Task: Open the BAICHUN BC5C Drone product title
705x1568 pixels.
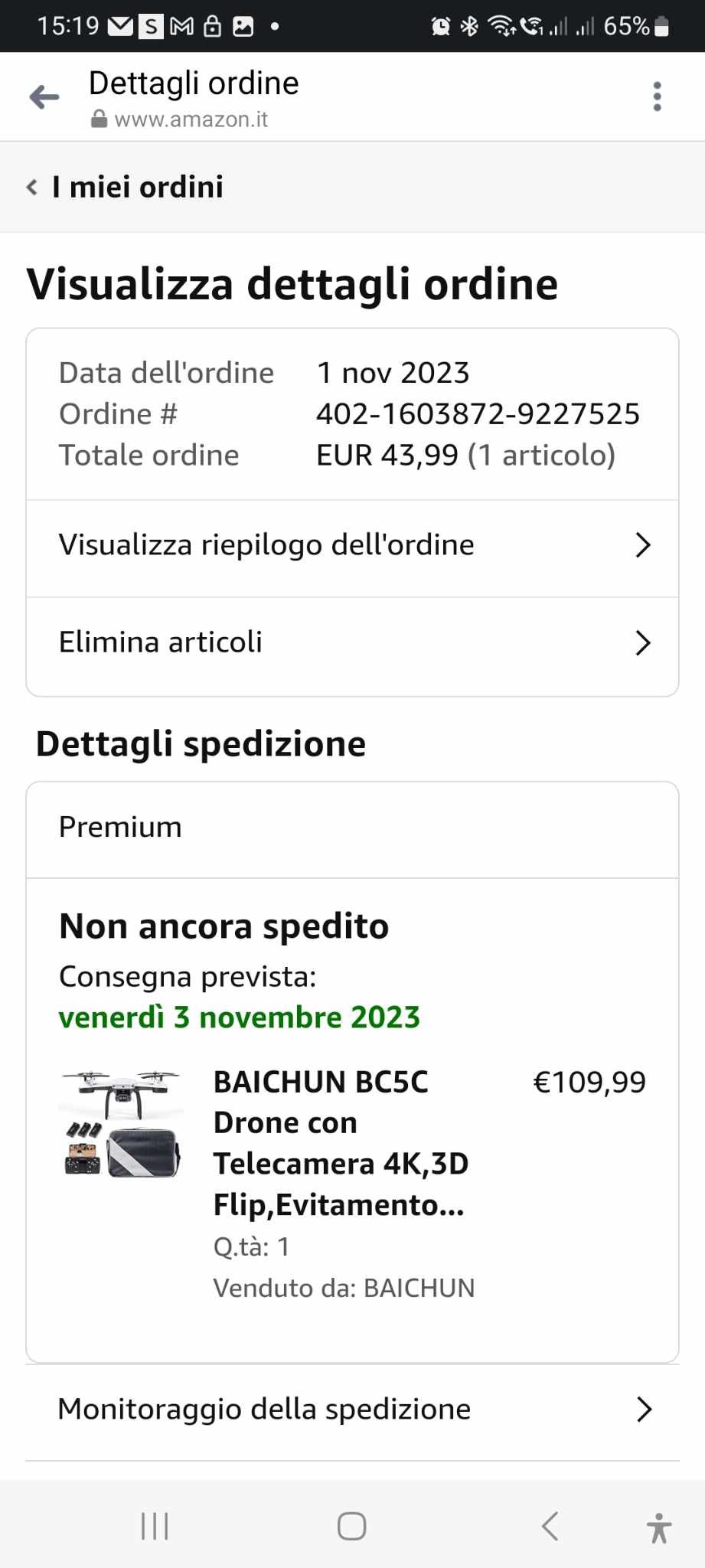Action: 341,1143
